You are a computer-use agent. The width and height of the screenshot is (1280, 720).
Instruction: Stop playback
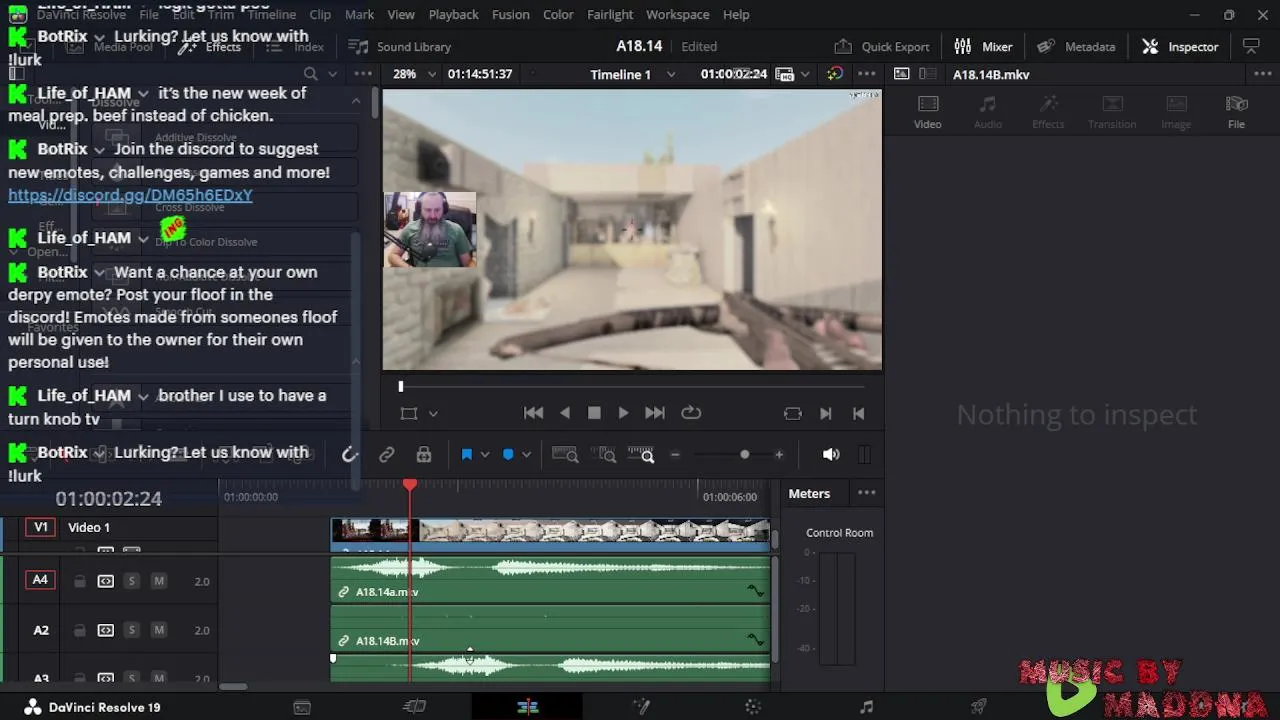click(x=594, y=413)
